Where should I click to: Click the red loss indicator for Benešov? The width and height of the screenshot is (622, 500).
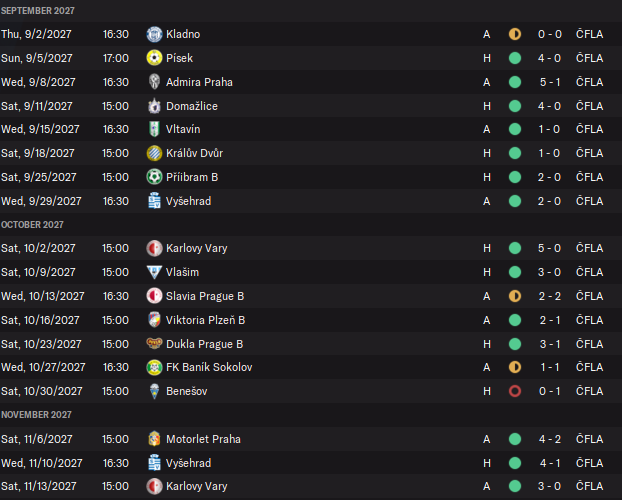[x=515, y=391]
